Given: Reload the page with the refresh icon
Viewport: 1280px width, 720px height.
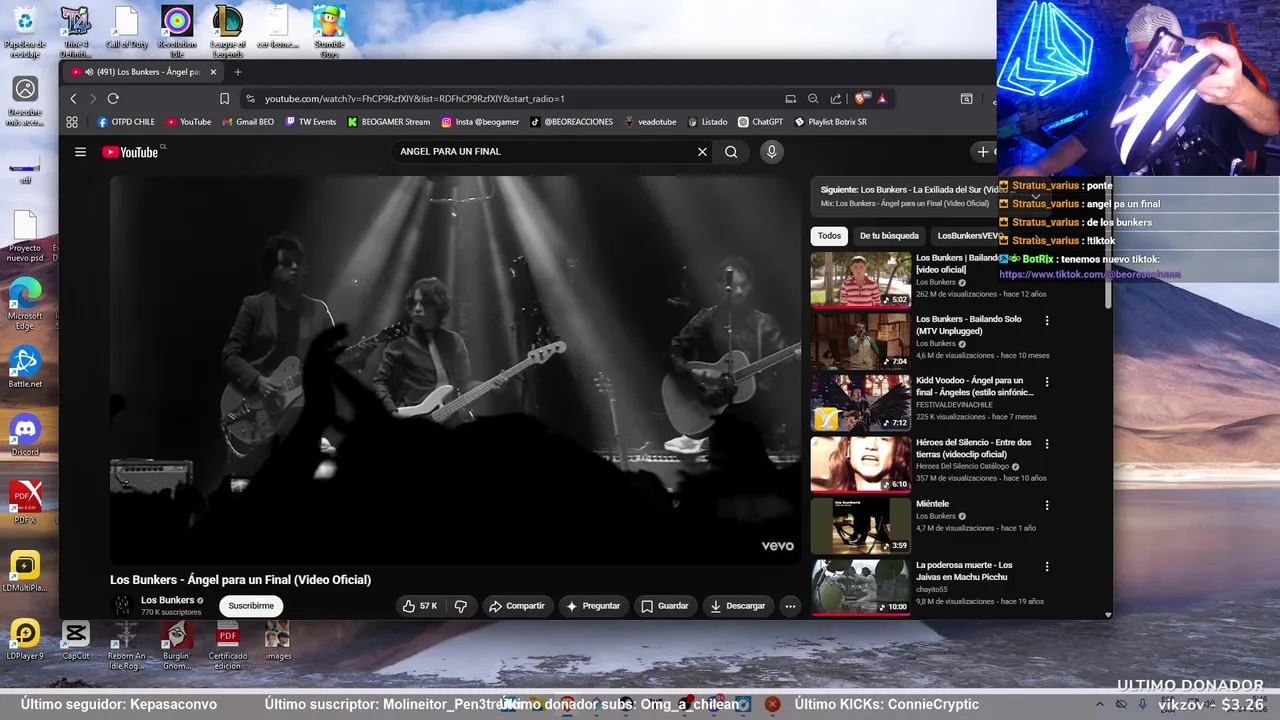Looking at the screenshot, I should pos(113,98).
